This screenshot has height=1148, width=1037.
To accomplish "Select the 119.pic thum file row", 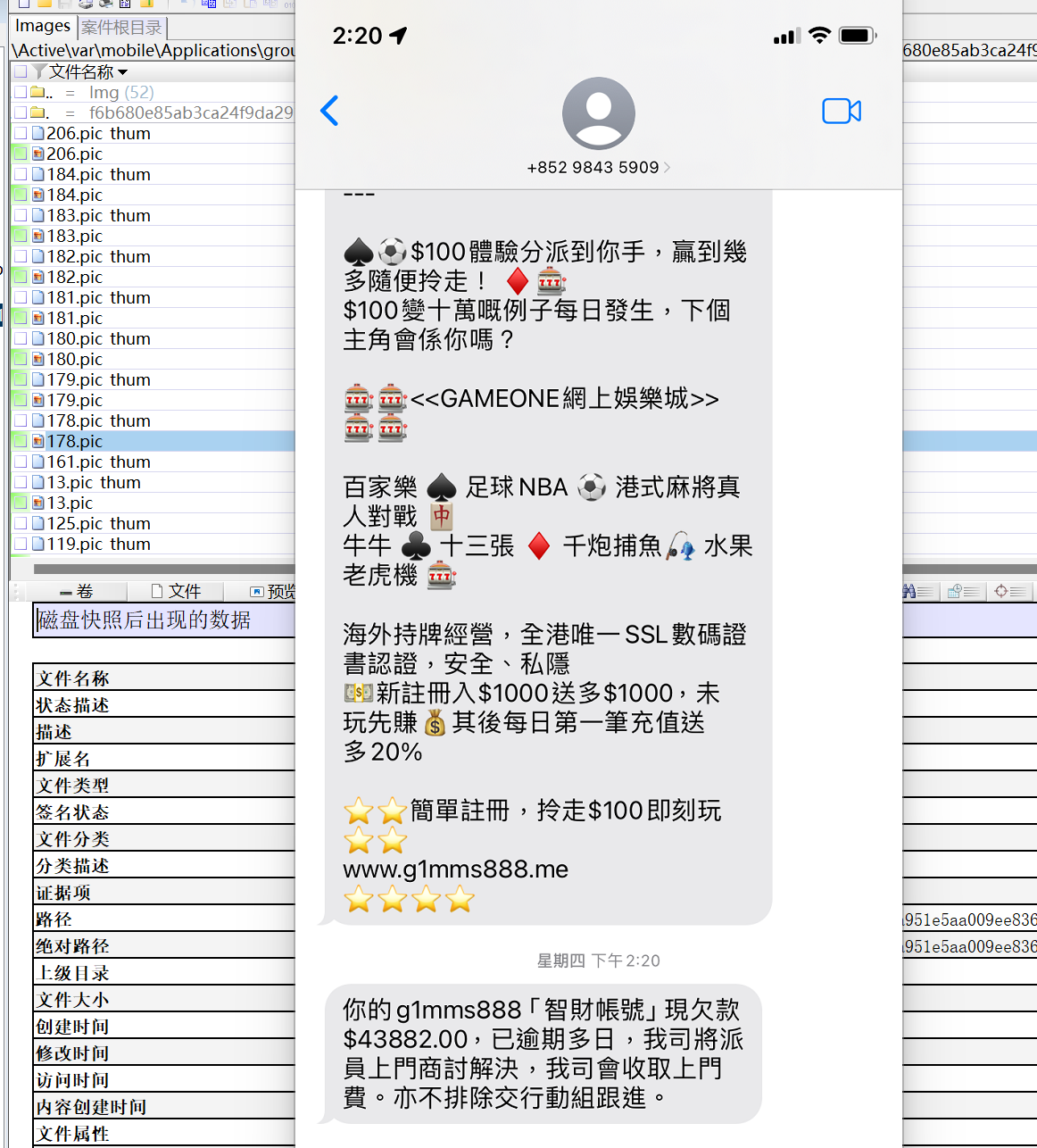I will pyautogui.click(x=153, y=544).
